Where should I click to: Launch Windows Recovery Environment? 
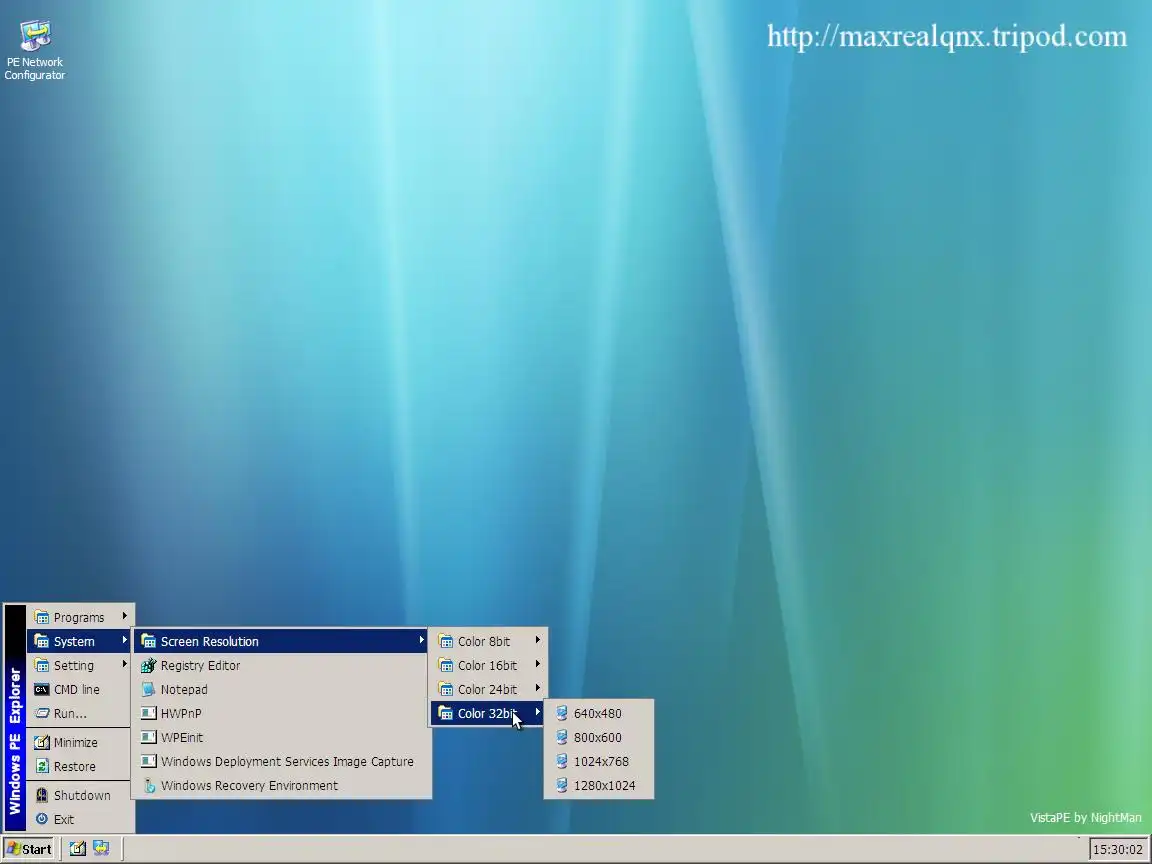(281, 785)
